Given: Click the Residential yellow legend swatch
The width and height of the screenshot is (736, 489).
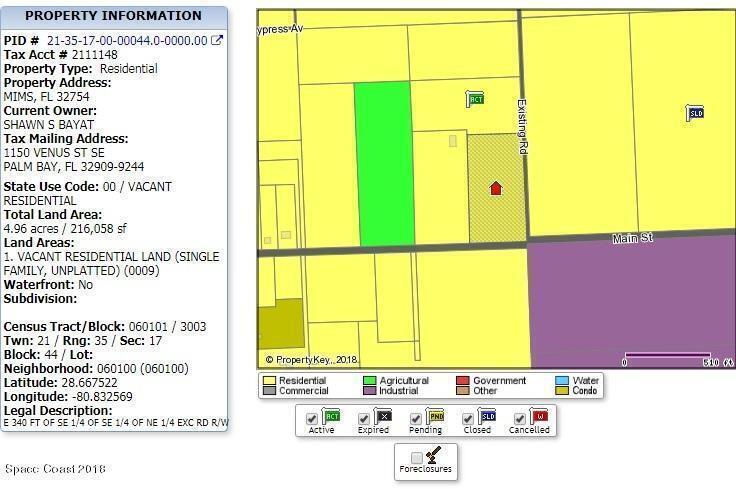Looking at the screenshot, I should [269, 381].
